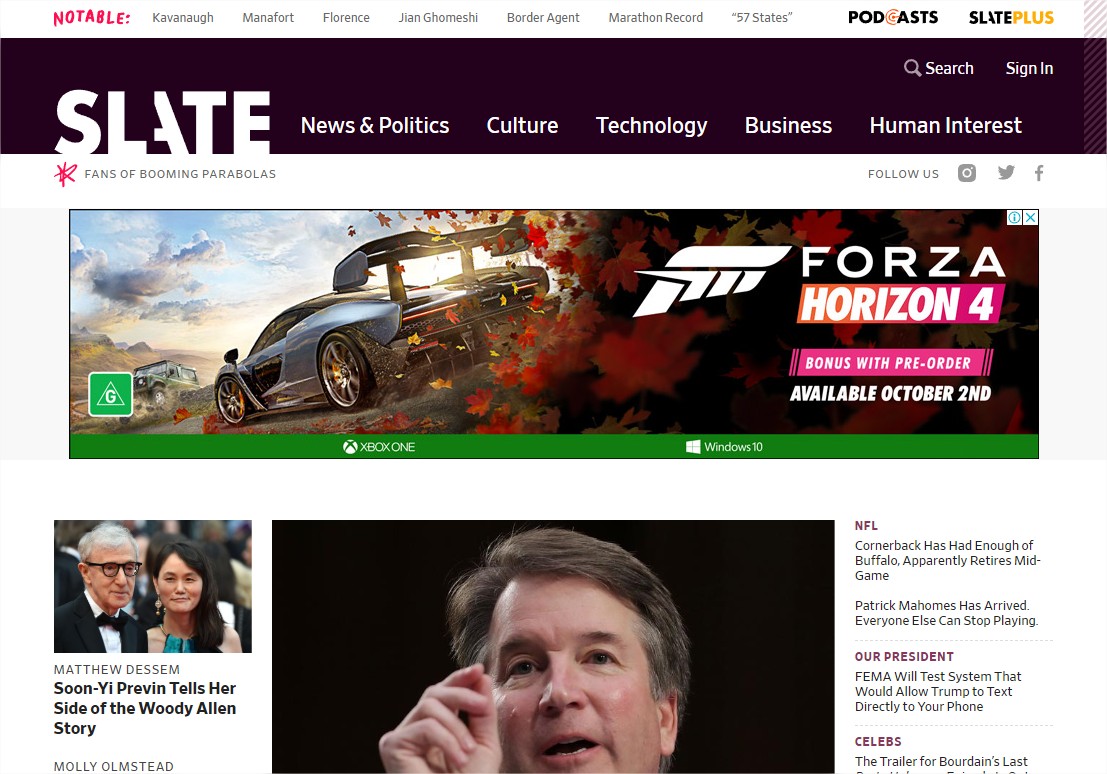The image size is (1107, 774).
Task: Close the Forza ad with X icon
Action: [1031, 218]
